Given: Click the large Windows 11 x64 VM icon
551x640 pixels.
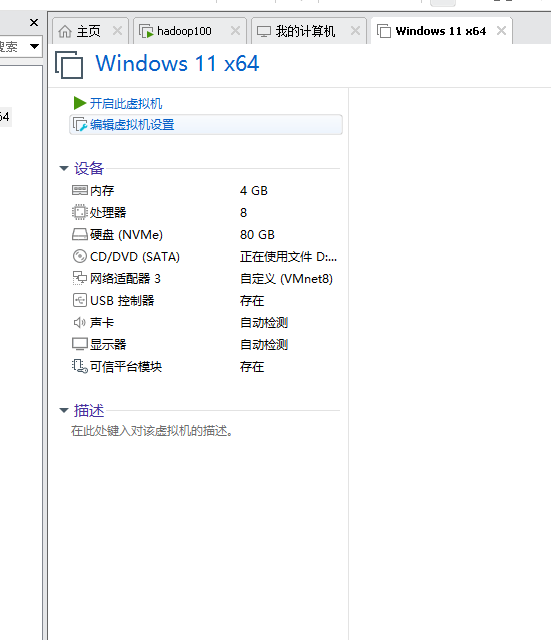Looking at the screenshot, I should [x=69, y=64].
